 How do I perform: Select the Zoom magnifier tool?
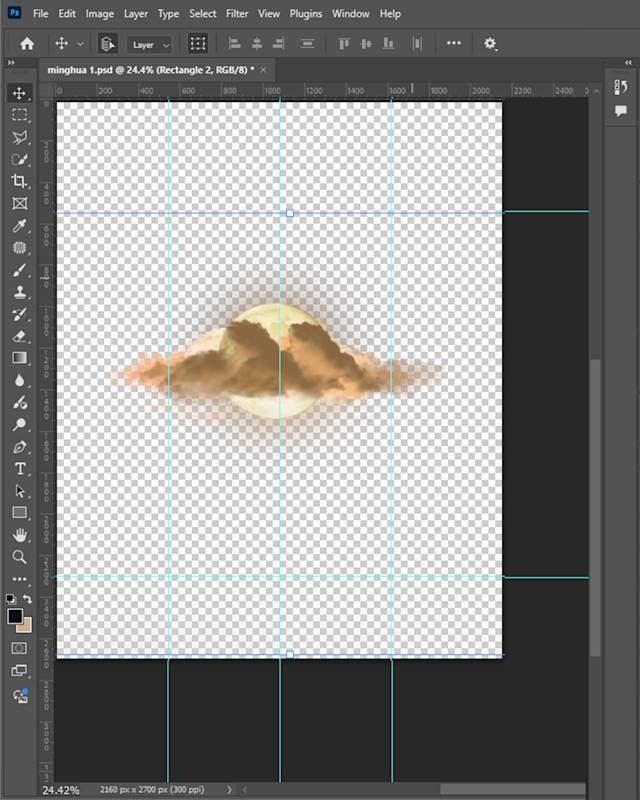point(19,557)
